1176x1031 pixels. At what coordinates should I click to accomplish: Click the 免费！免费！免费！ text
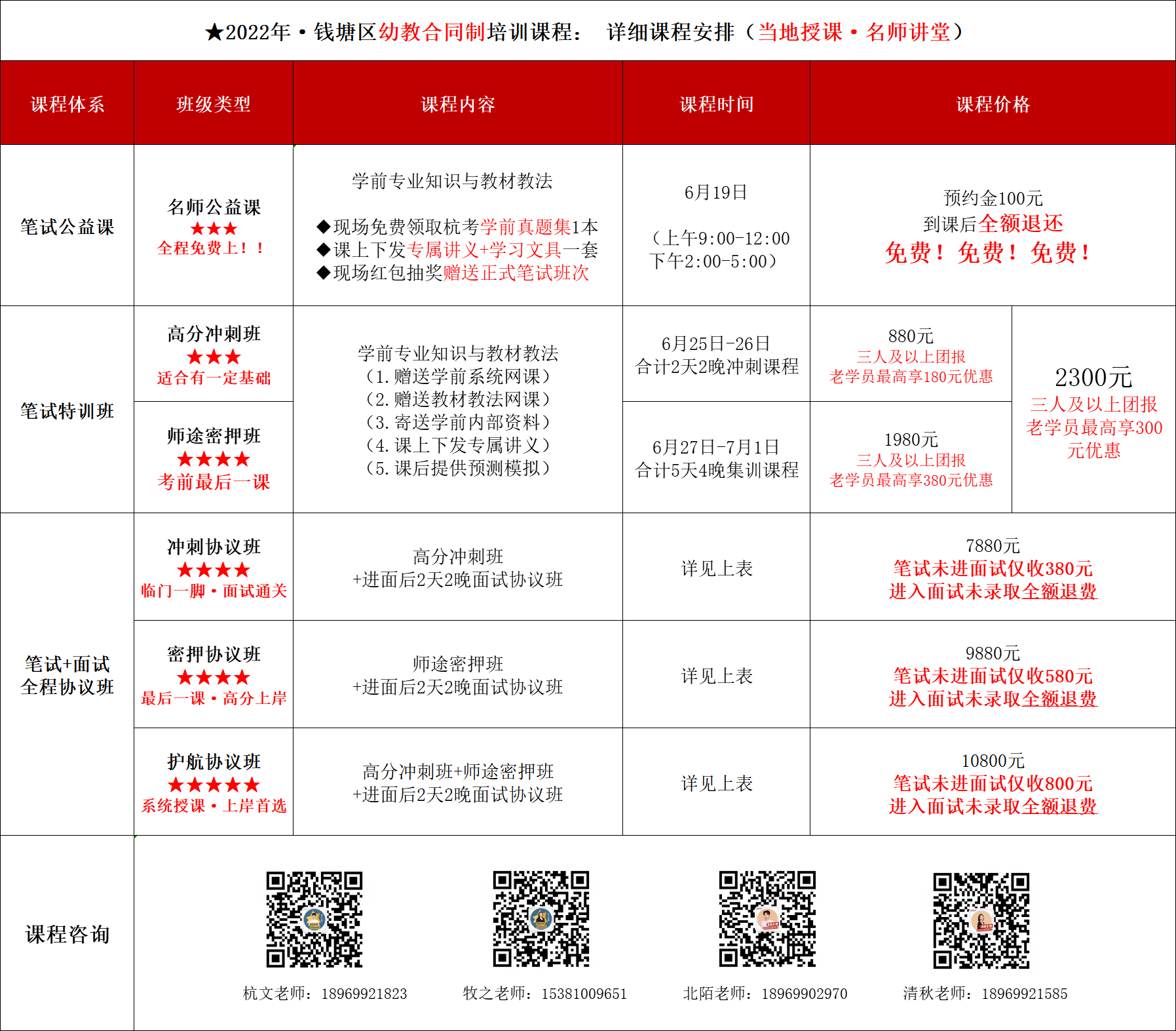(x=989, y=252)
